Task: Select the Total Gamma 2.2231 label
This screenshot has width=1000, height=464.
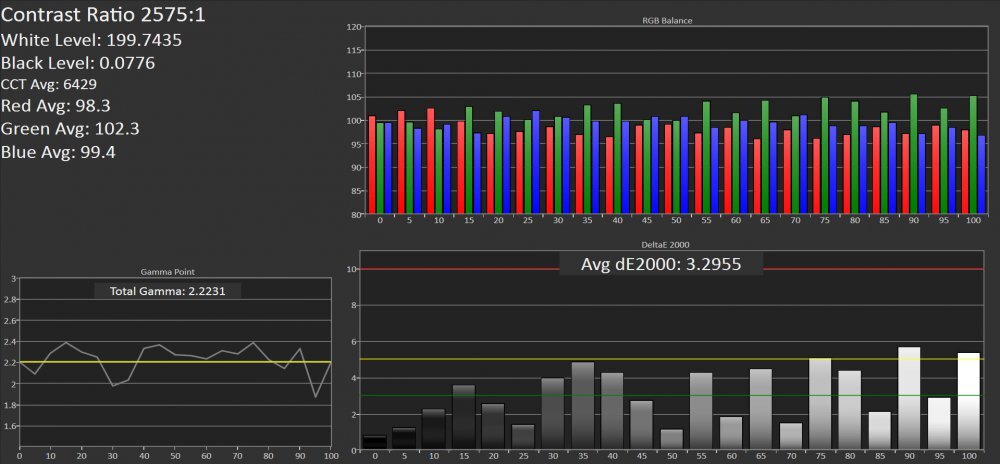Action: [168, 291]
